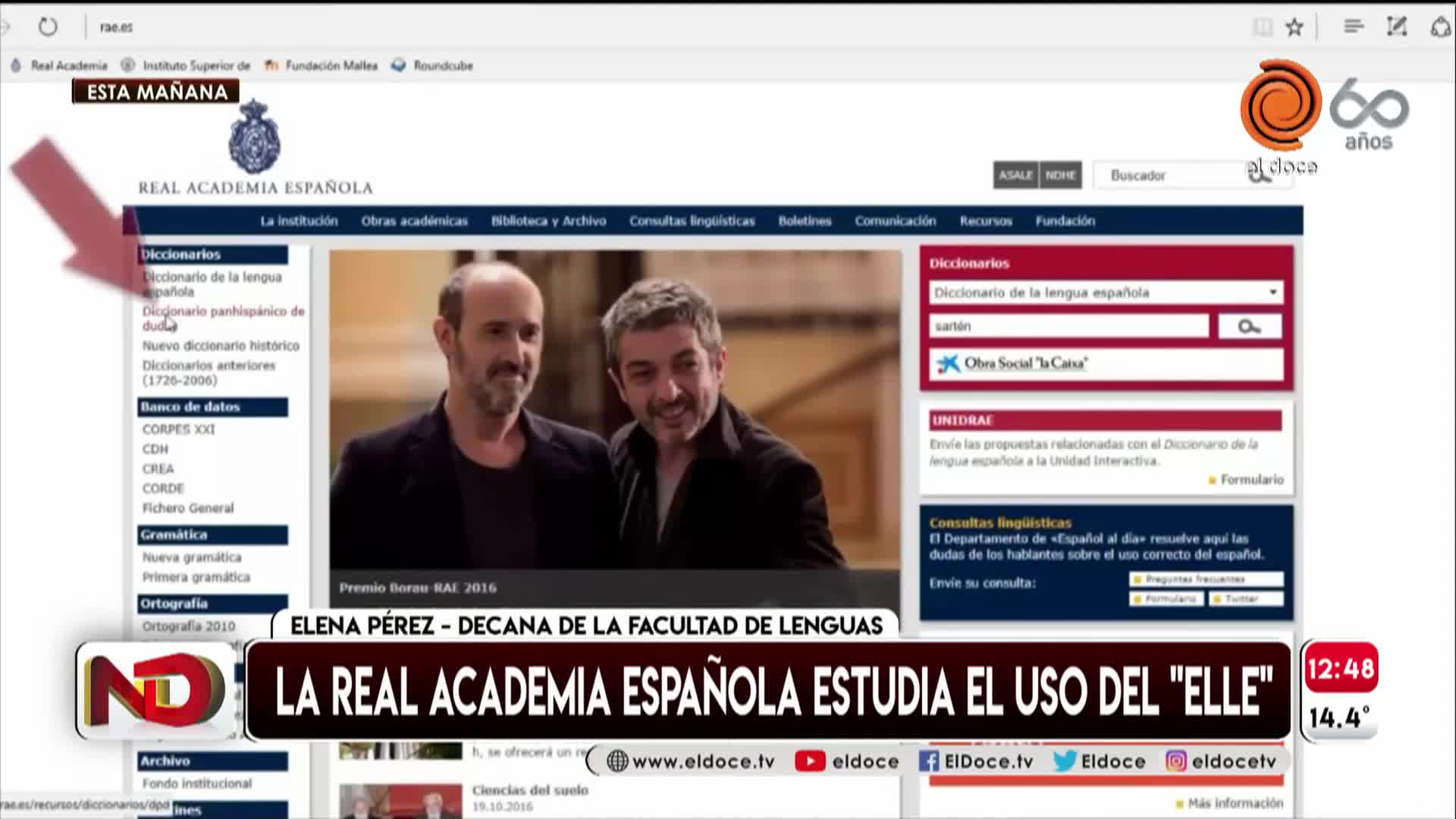Click the Preguntas frecuentes button
Screen dimensions: 1456x819
coord(1207,579)
